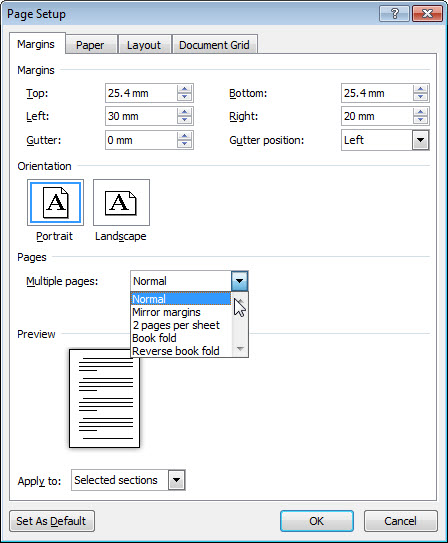Click the Help question mark button

394,14
